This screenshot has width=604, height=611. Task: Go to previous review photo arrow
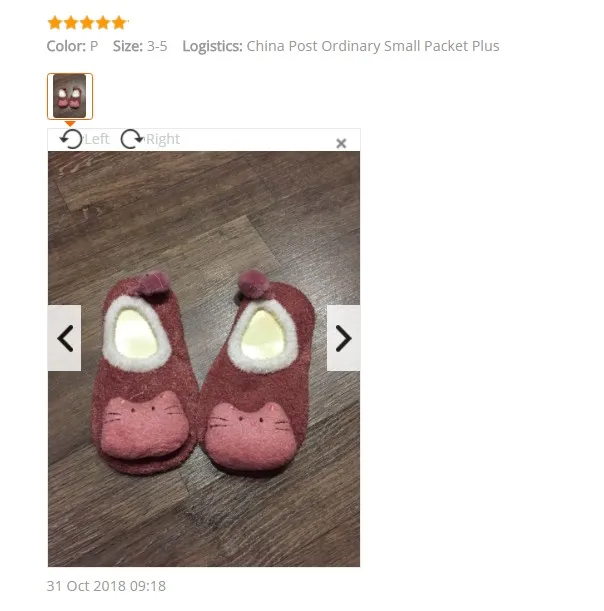tap(65, 338)
